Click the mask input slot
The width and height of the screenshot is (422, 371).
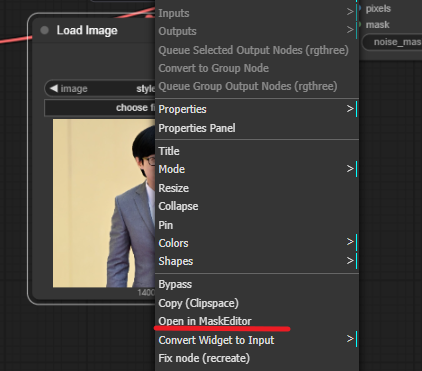point(360,24)
